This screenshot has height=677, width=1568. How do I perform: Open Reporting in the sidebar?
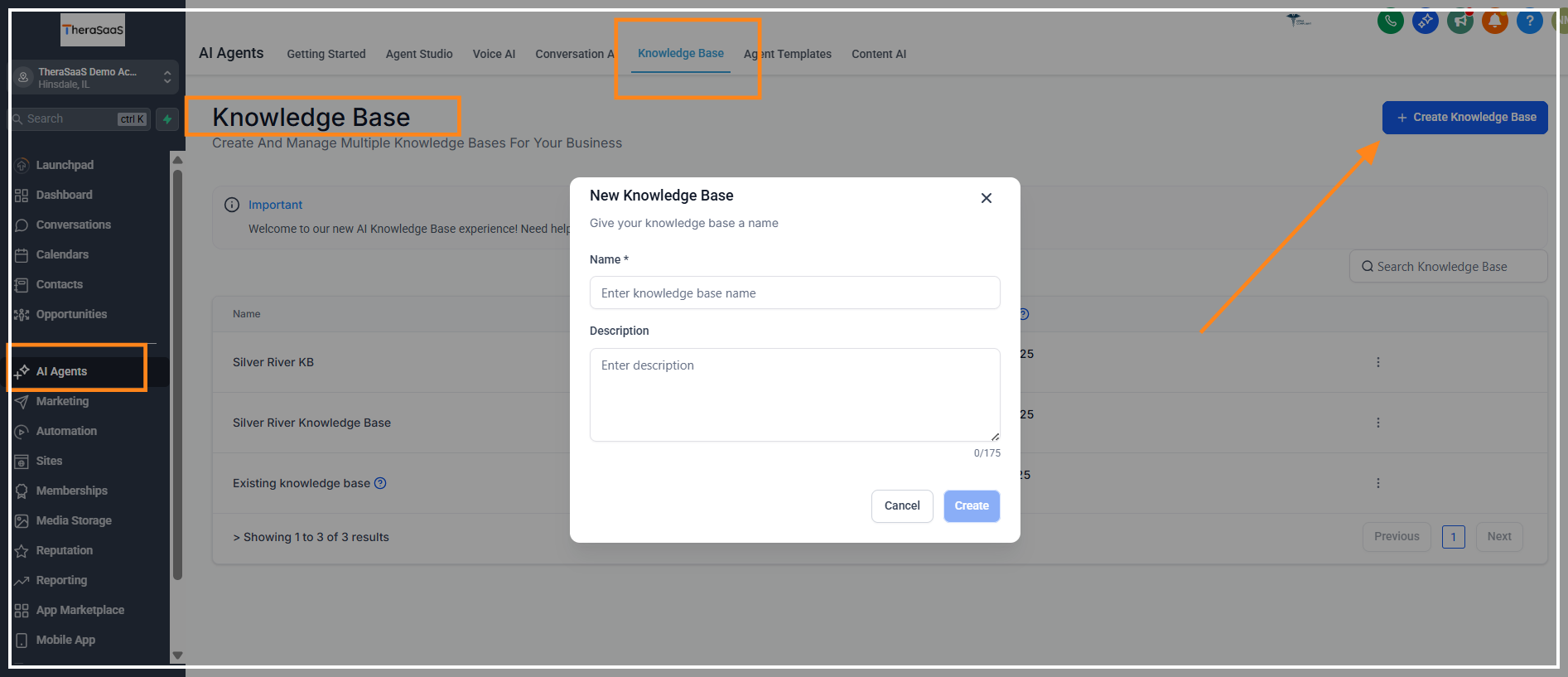coord(61,580)
